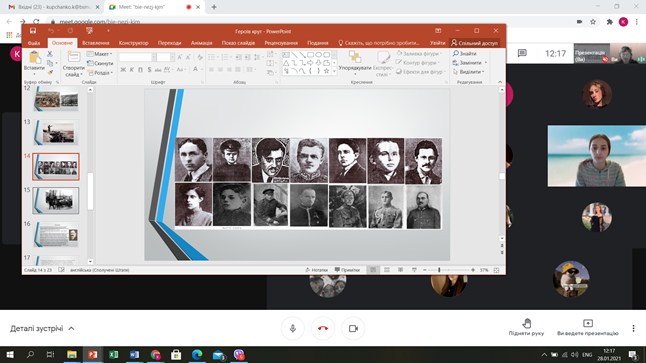The height and width of the screenshot is (363, 646).
Task: Select the star shape in shapes gallery
Action: click(x=326, y=71)
